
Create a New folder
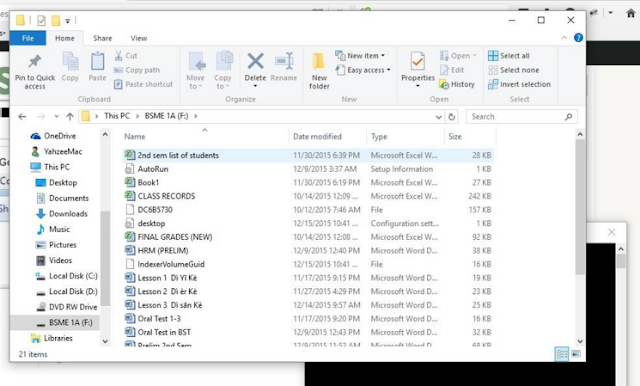click(319, 70)
